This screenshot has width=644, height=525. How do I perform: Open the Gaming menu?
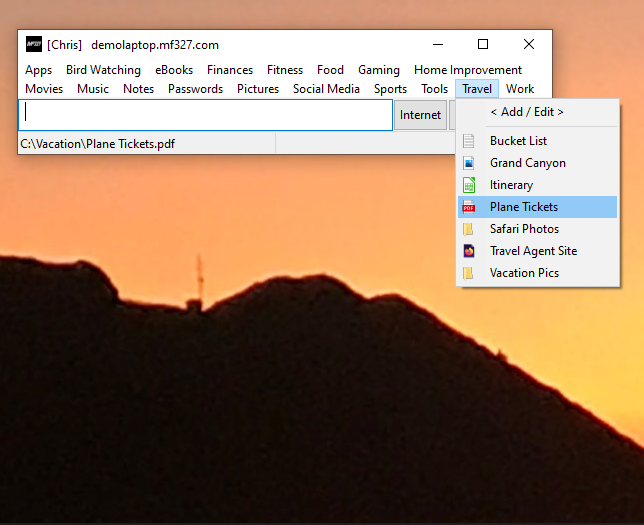379,70
